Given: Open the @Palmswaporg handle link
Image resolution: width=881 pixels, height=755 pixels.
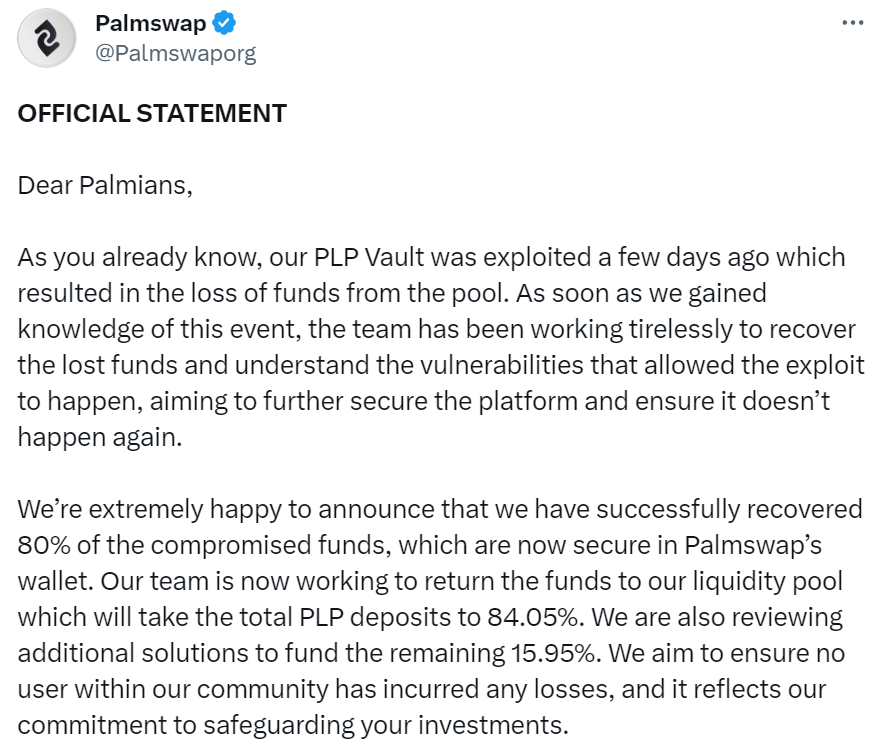Looking at the screenshot, I should tap(176, 53).
